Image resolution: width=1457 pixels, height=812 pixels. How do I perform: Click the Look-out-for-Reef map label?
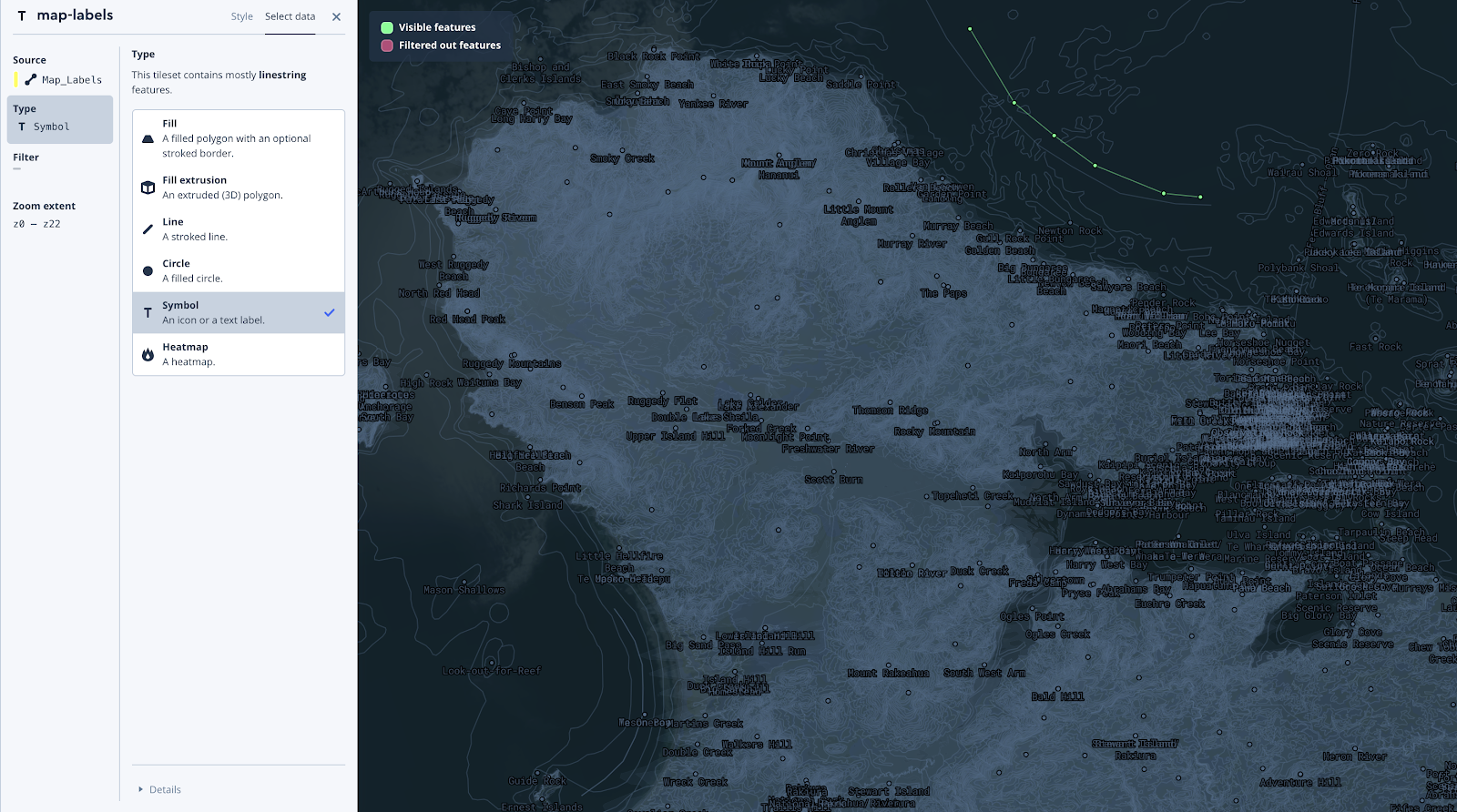tap(492, 671)
